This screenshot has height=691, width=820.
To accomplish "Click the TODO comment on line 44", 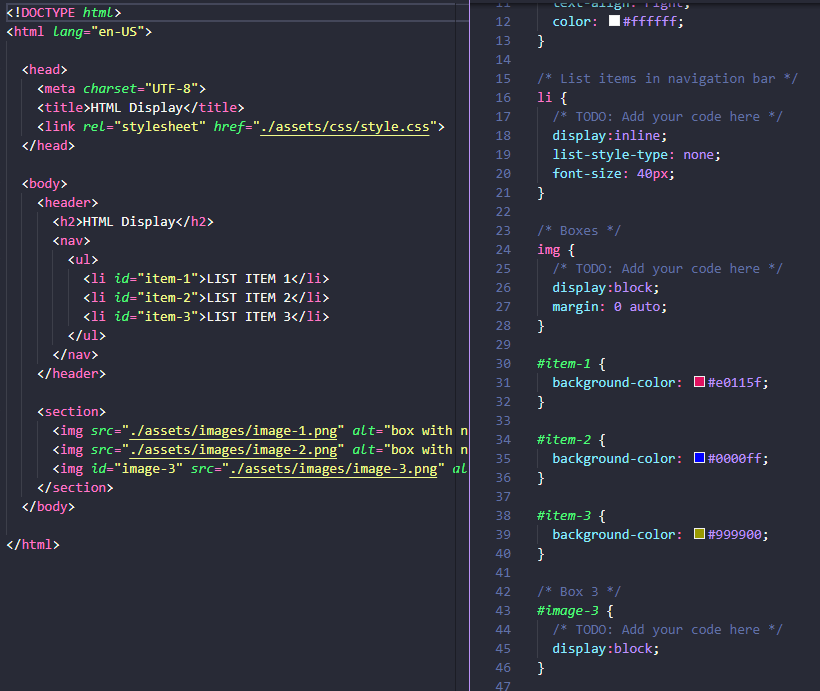I will click(x=667, y=630).
